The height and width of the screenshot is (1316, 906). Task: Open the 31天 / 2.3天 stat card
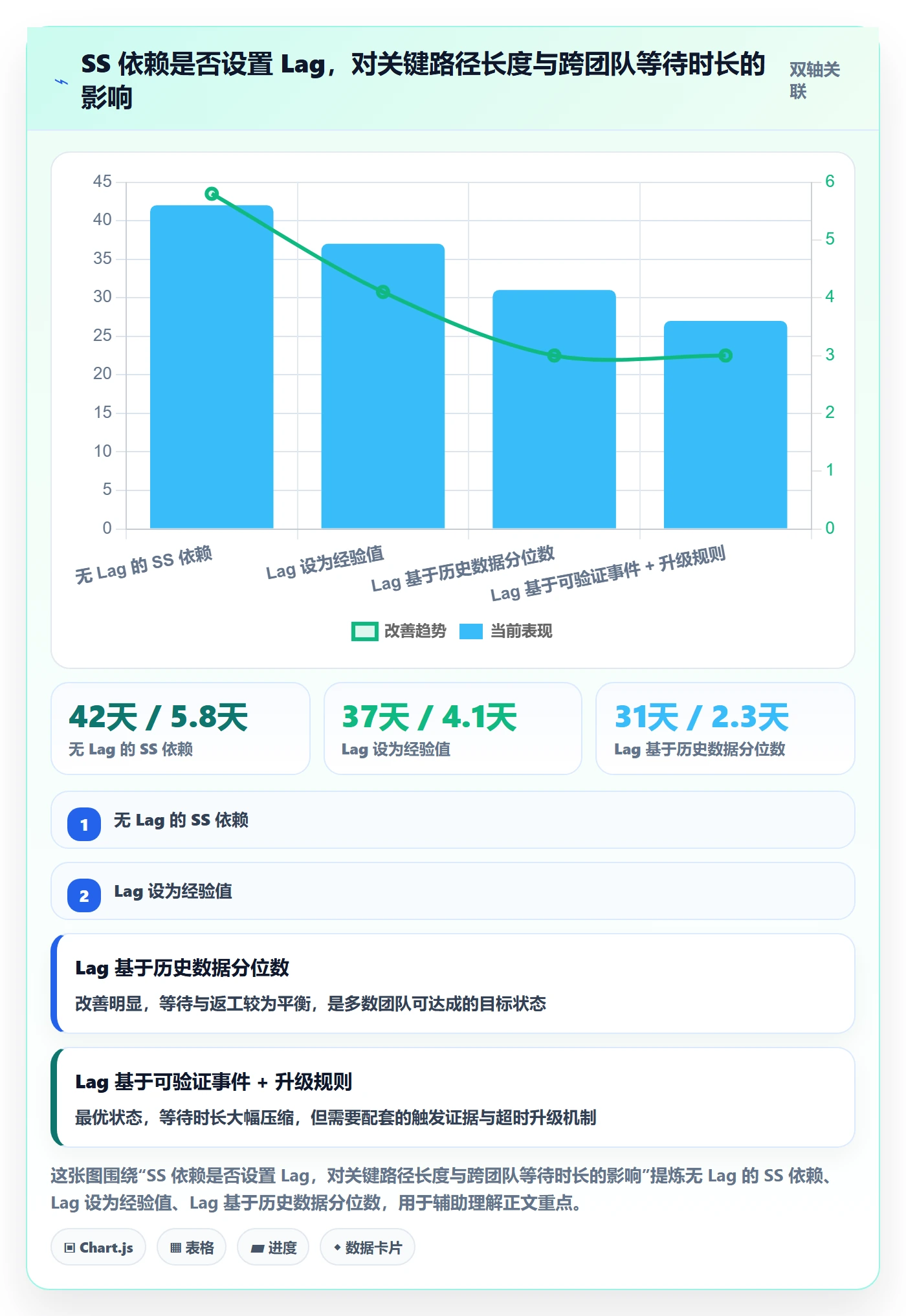pos(725,729)
